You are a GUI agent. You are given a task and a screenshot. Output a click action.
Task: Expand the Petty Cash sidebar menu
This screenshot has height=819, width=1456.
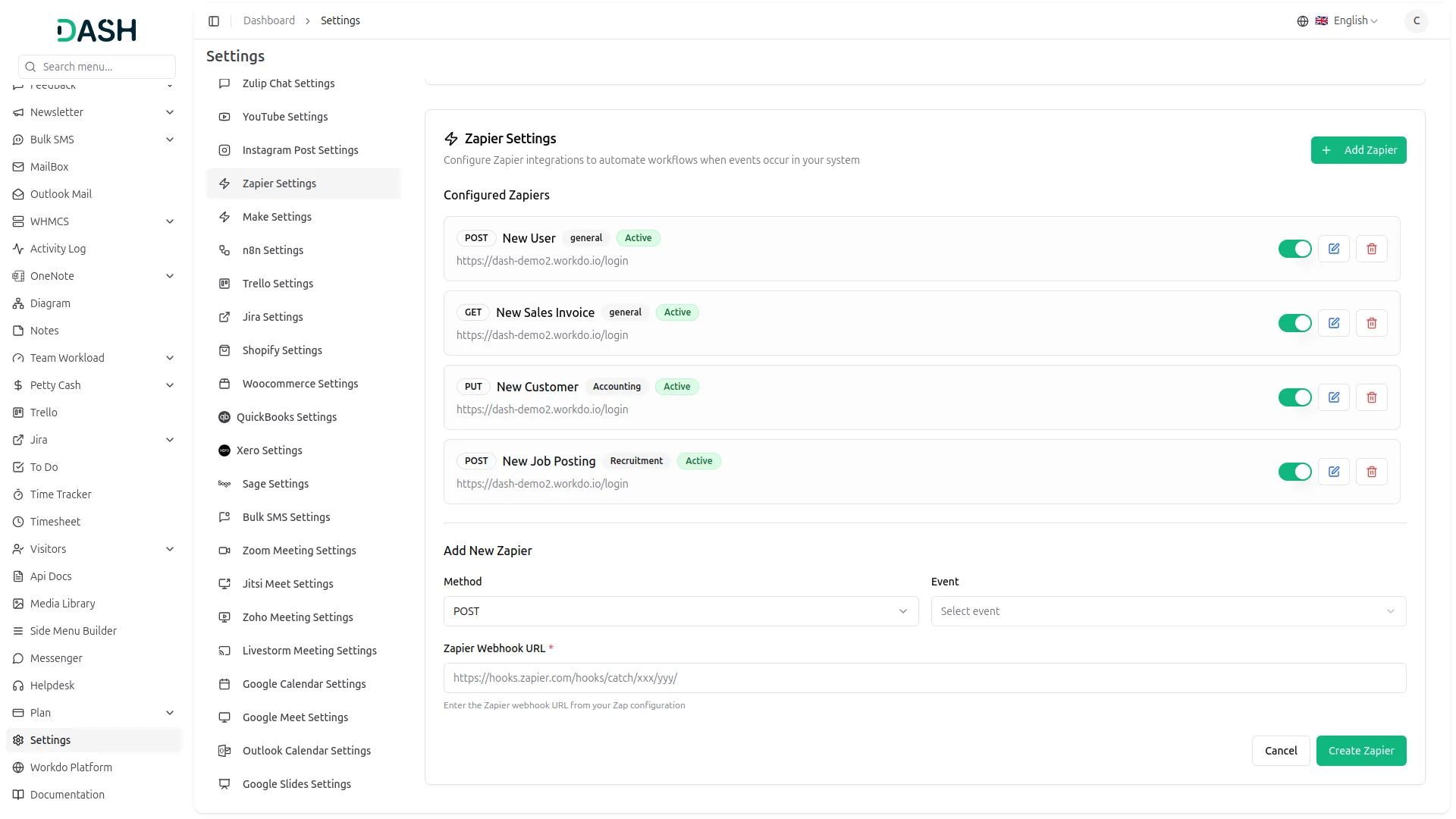pos(95,385)
